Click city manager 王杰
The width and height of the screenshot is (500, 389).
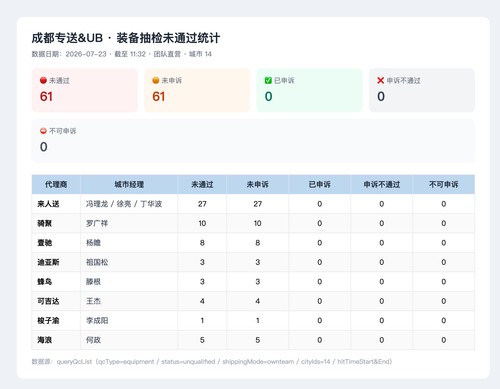(x=93, y=301)
